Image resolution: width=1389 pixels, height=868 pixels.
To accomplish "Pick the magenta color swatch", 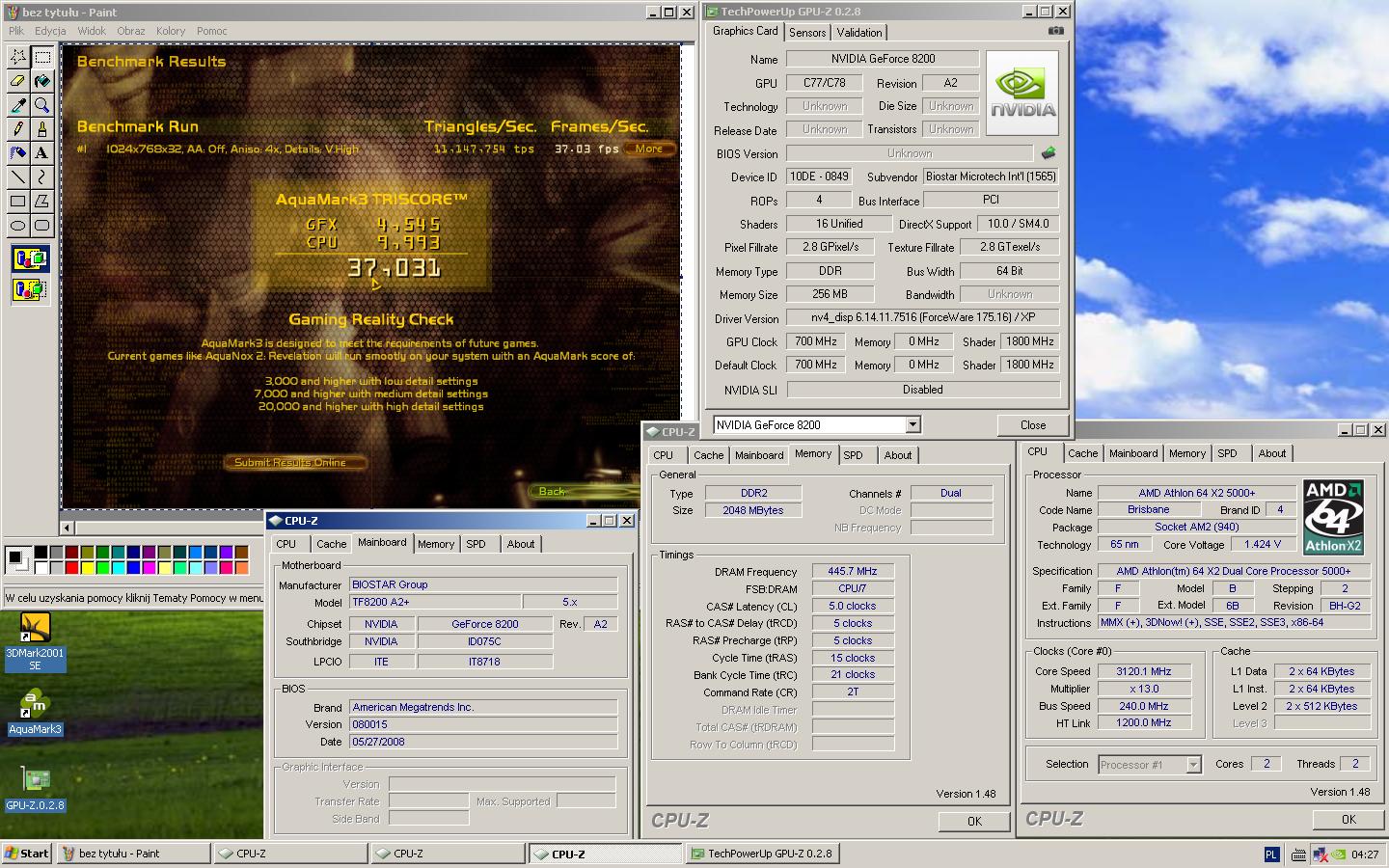I will click(150, 567).
